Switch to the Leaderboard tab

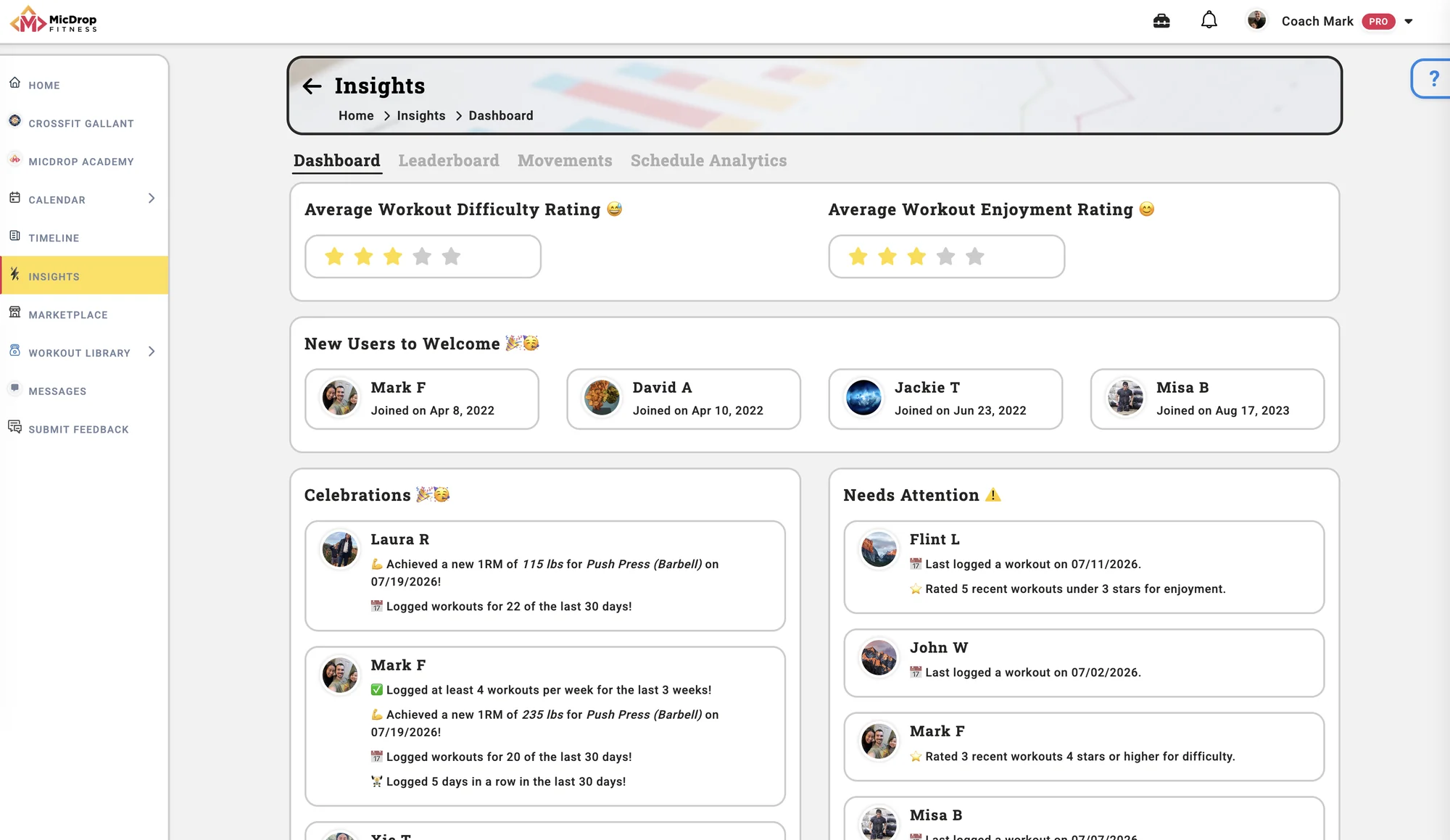point(449,161)
